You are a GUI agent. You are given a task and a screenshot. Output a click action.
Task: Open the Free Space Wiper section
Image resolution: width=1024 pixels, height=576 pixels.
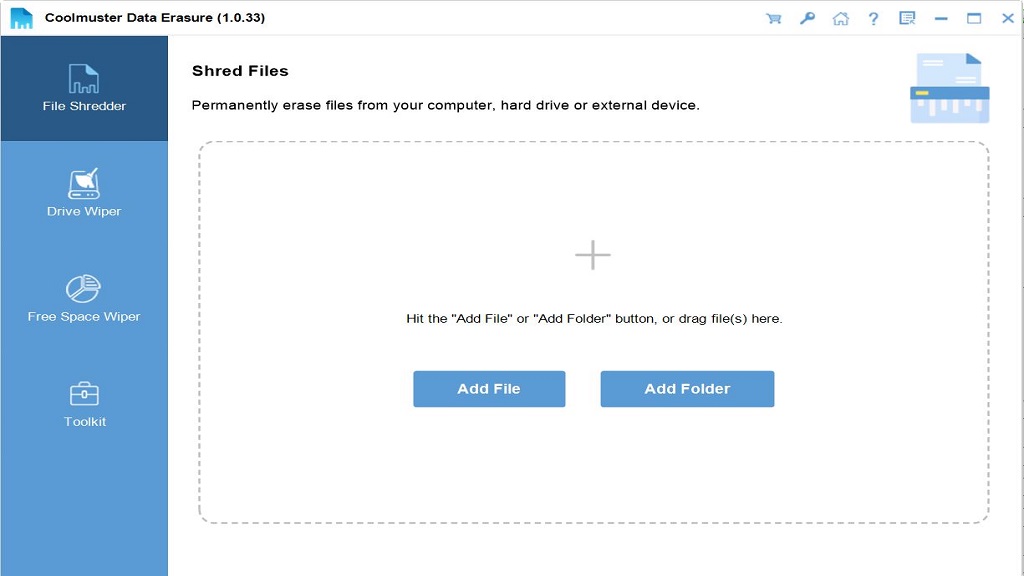[x=84, y=298]
